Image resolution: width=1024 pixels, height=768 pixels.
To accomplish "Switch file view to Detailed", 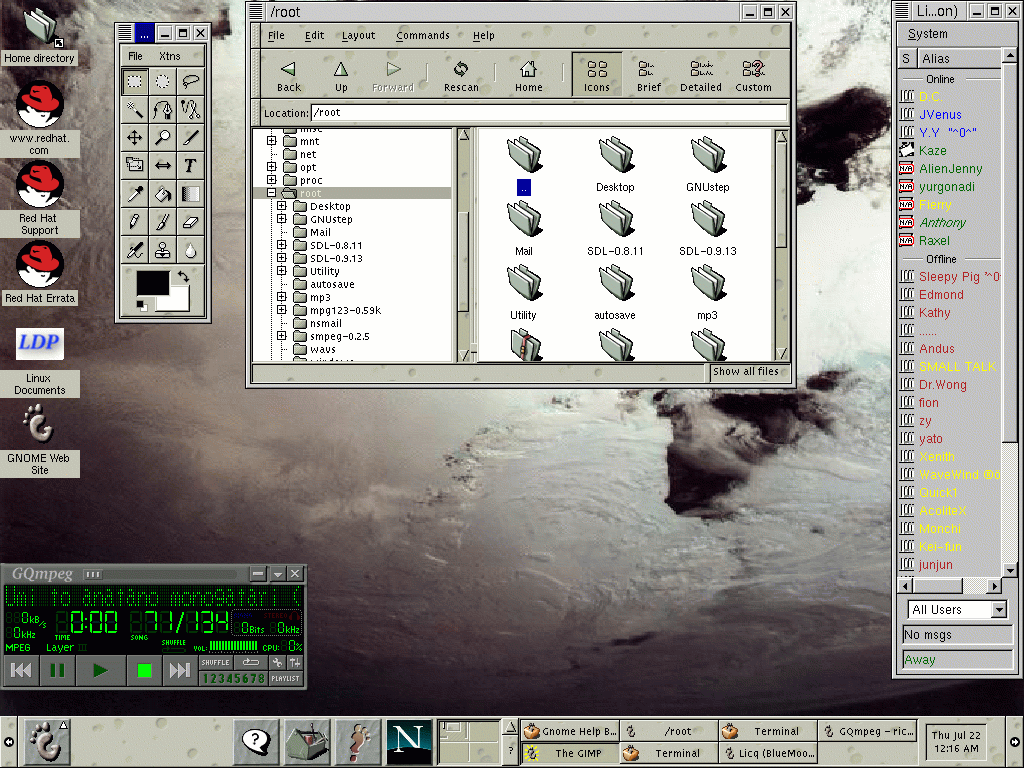I will coord(700,76).
